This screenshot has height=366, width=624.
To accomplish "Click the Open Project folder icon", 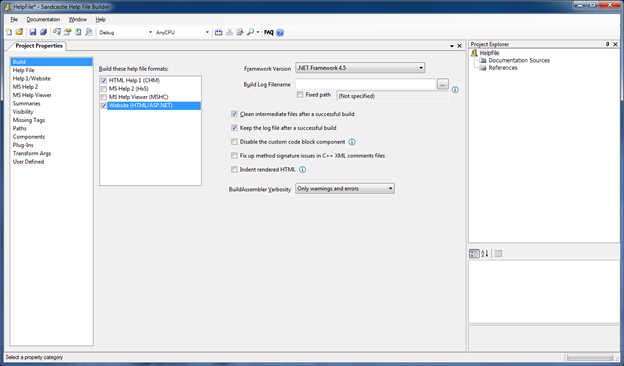I will point(19,32).
